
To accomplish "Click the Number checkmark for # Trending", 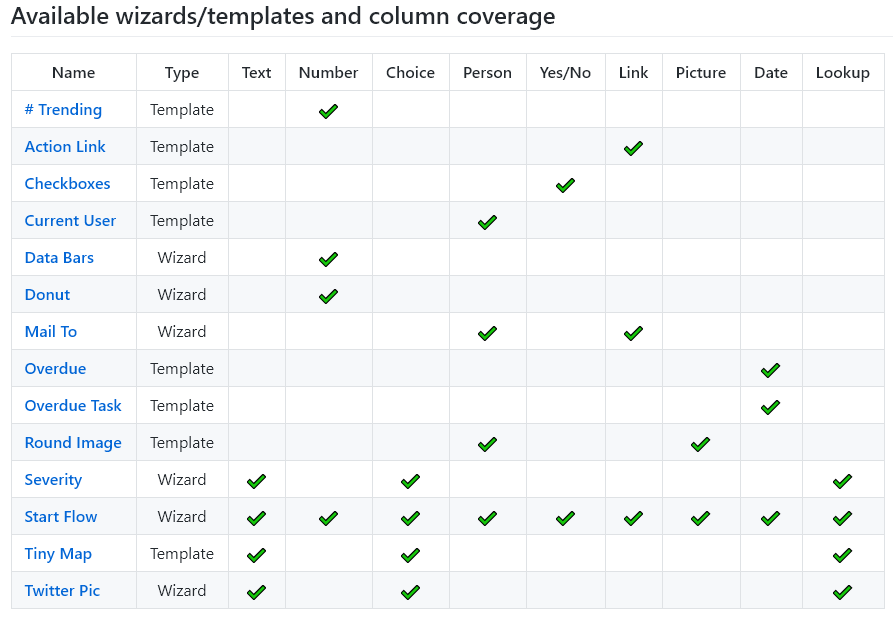I will [328, 110].
